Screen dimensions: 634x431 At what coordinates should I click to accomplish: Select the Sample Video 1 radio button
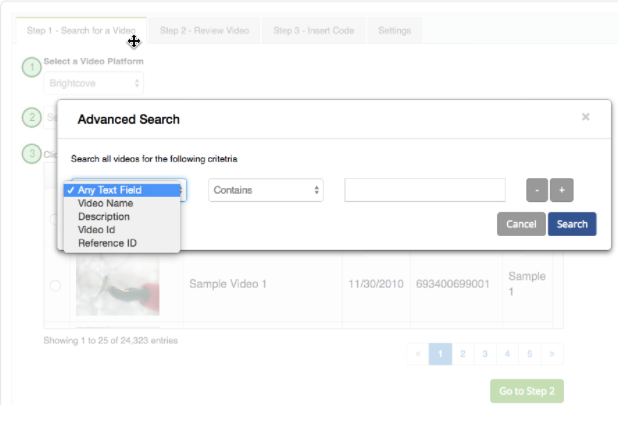(55, 285)
